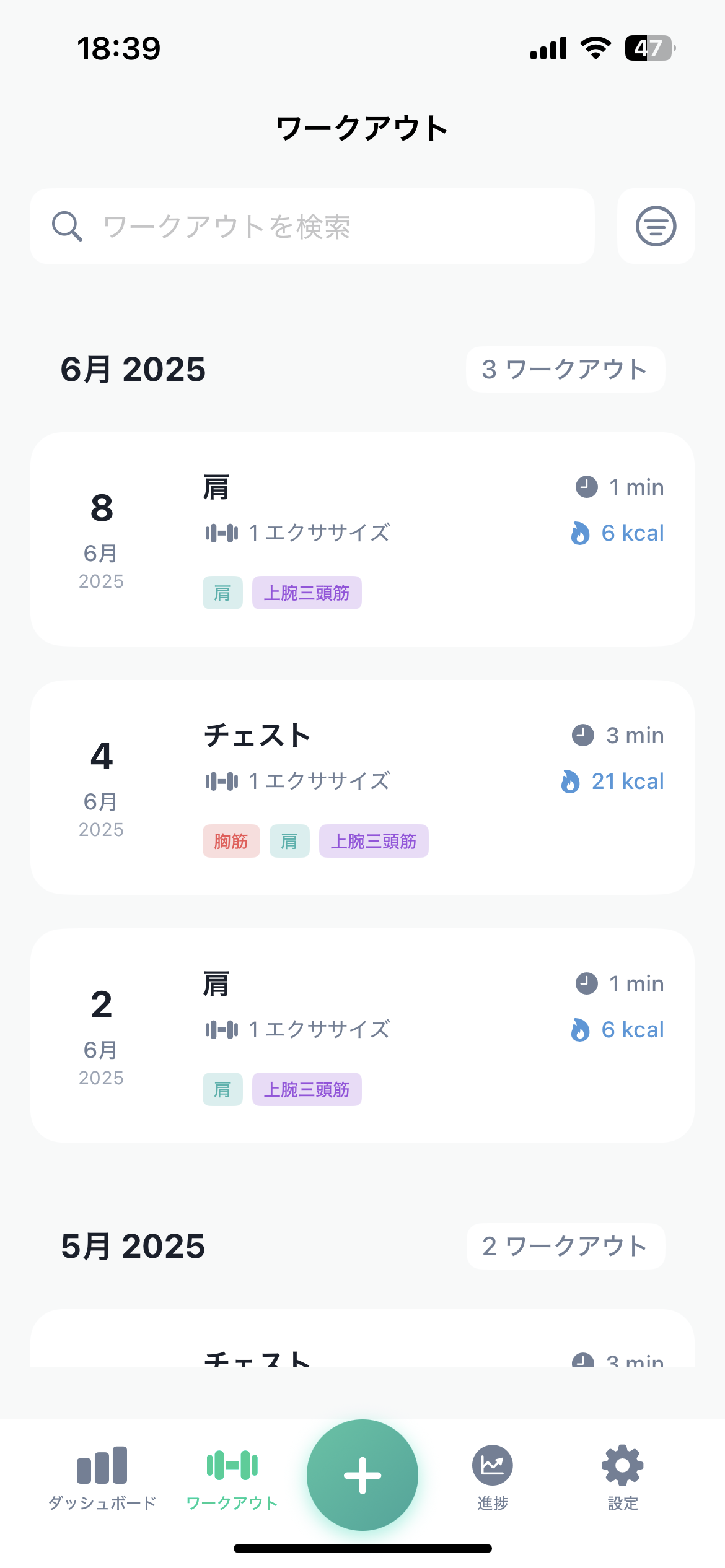Image resolution: width=725 pixels, height=1568 pixels.
Task: Tap the flame icon beside 21 kcal
Action: click(570, 782)
